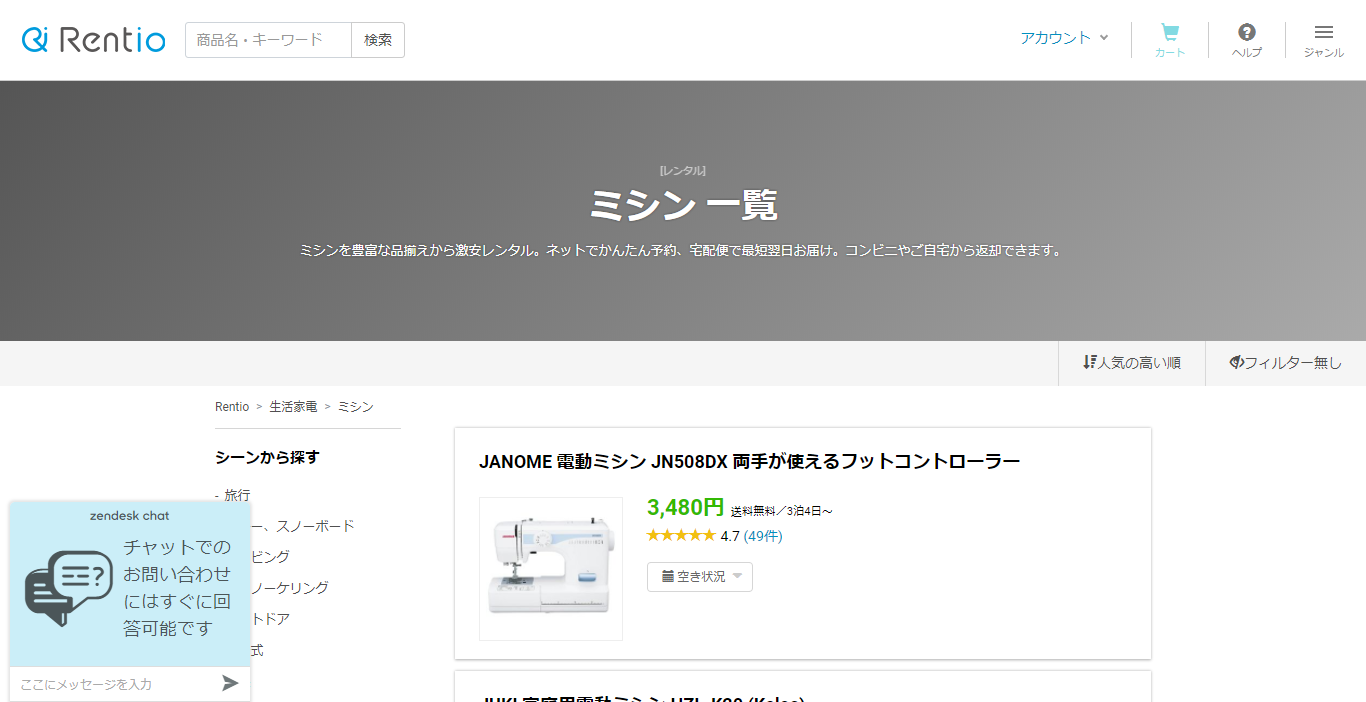Click the product keyword search field
This screenshot has width=1366, height=702.
pyautogui.click(x=268, y=40)
